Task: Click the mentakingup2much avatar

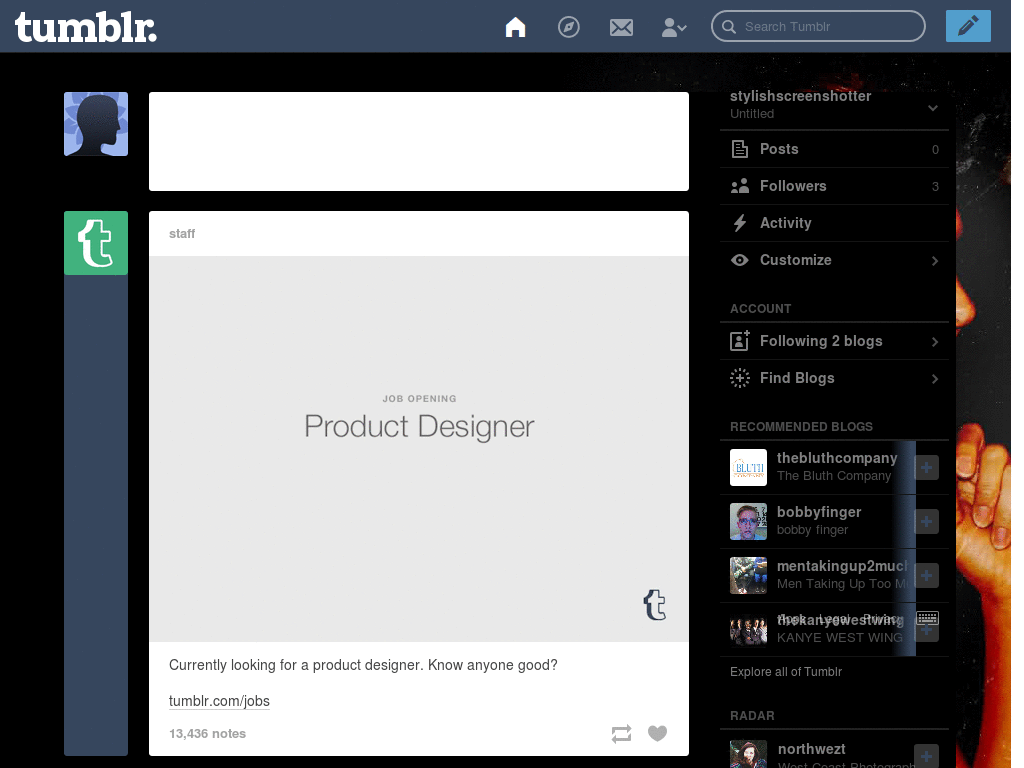Action: coord(748,575)
